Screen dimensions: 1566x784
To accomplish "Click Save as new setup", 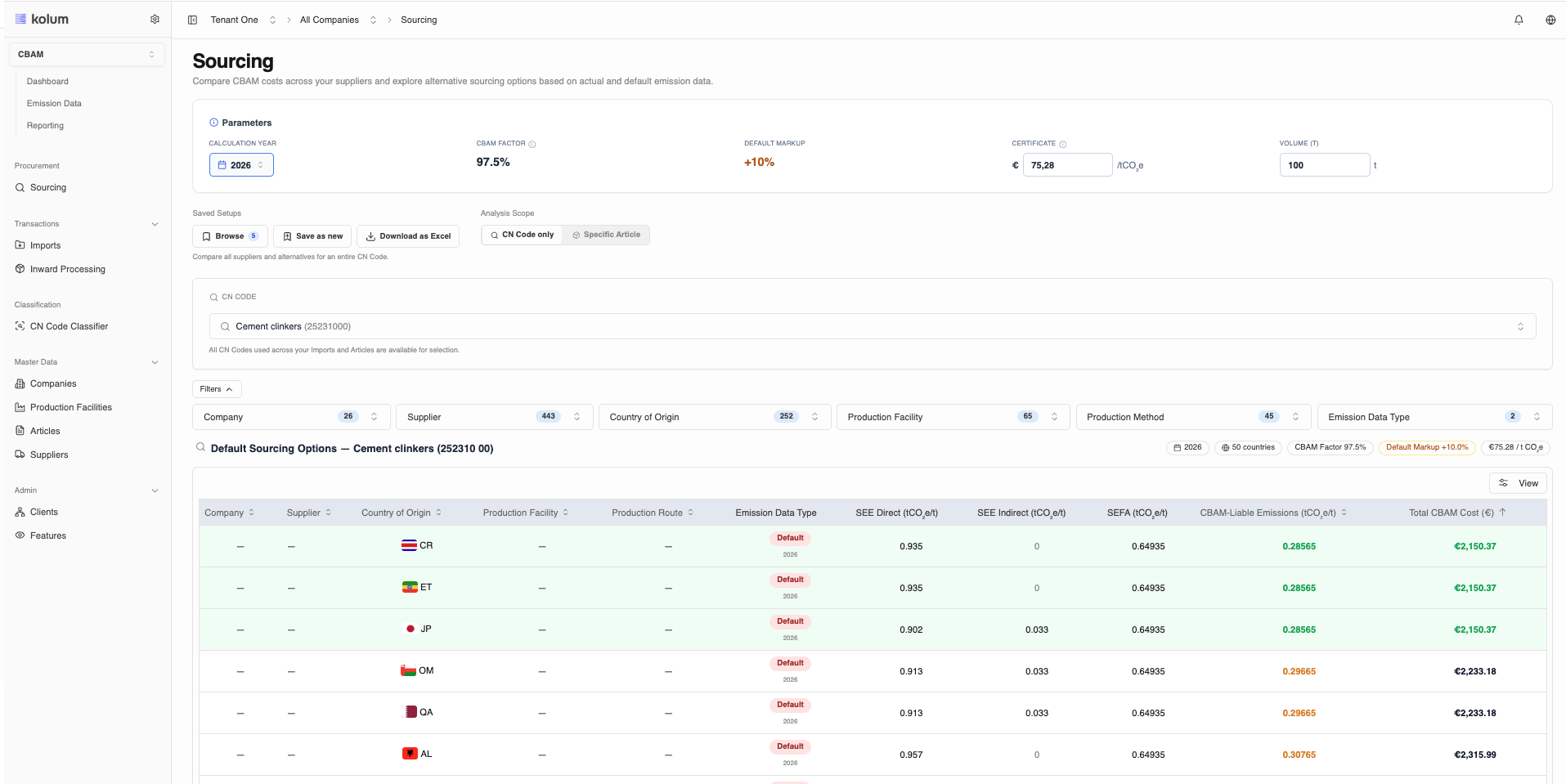I will point(312,236).
